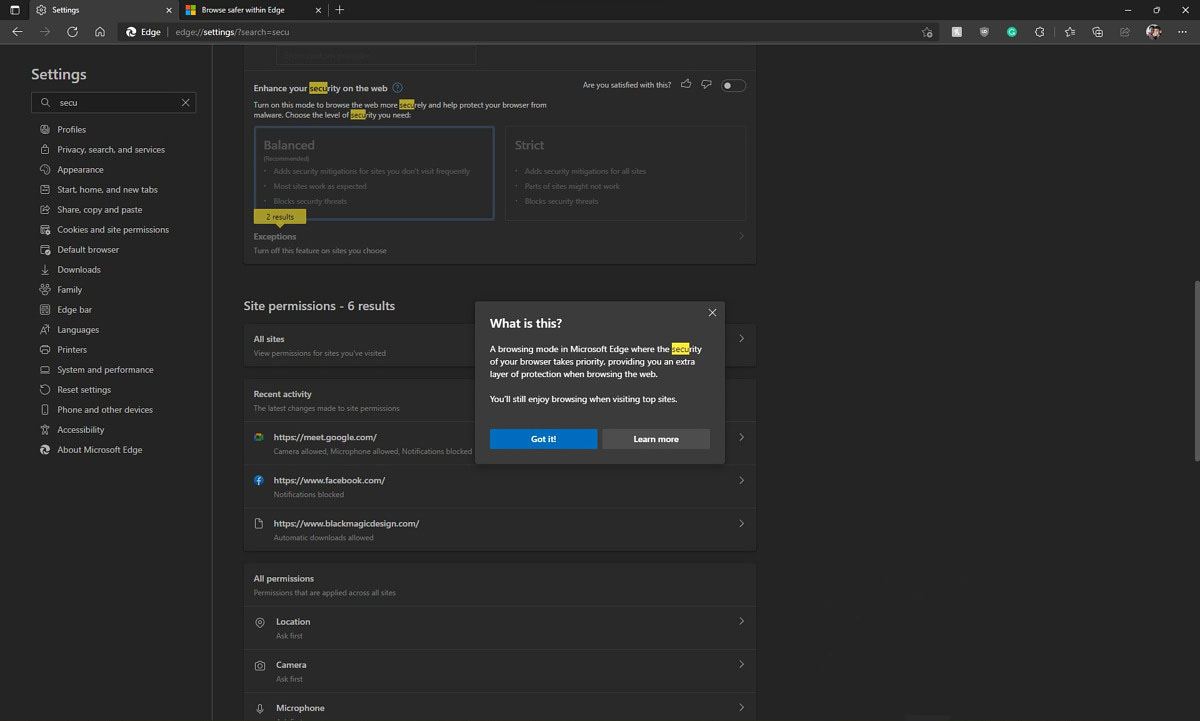Expand the Location permission row
Screen dimensions: 1200x721
[741, 622]
